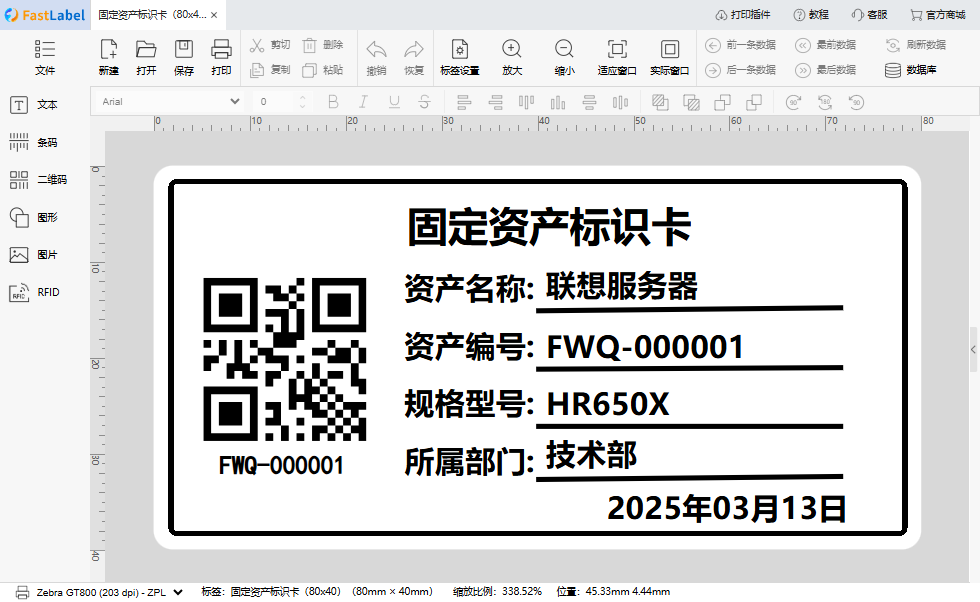Image resolution: width=980 pixels, height=602 pixels.
Task: Expand the right side panel arrow
Action: 973,349
